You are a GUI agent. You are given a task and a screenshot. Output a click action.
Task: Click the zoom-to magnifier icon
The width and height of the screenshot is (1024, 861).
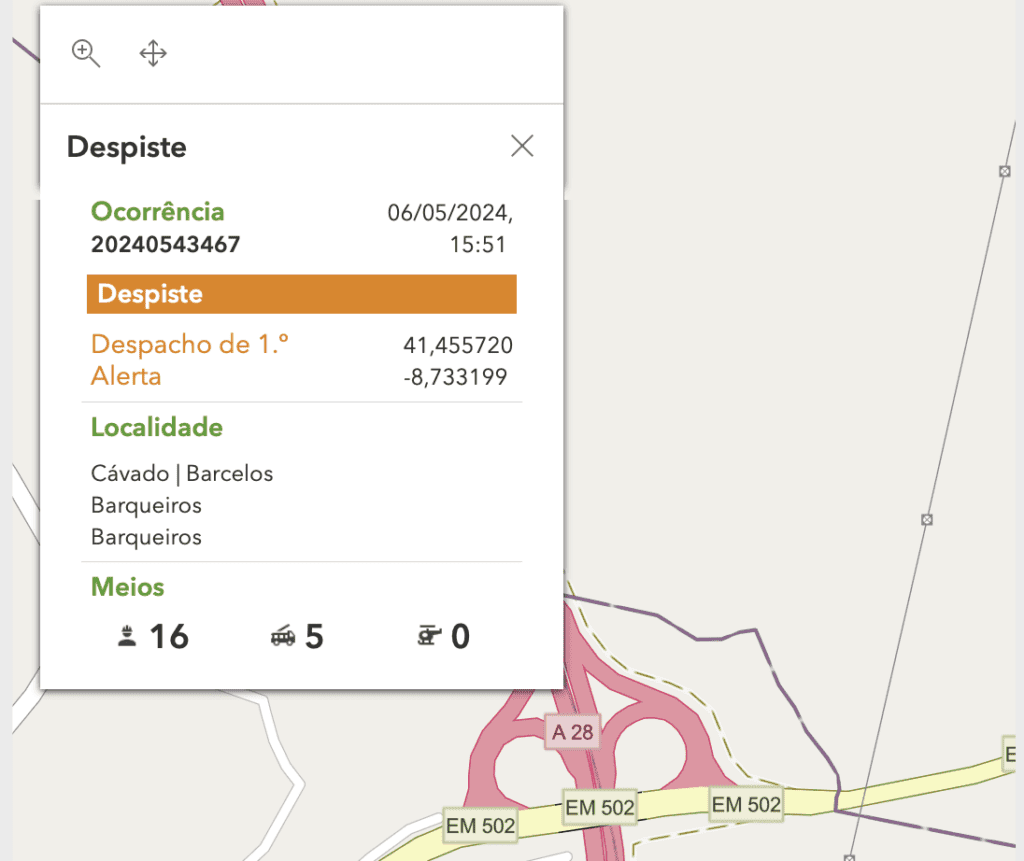point(86,54)
